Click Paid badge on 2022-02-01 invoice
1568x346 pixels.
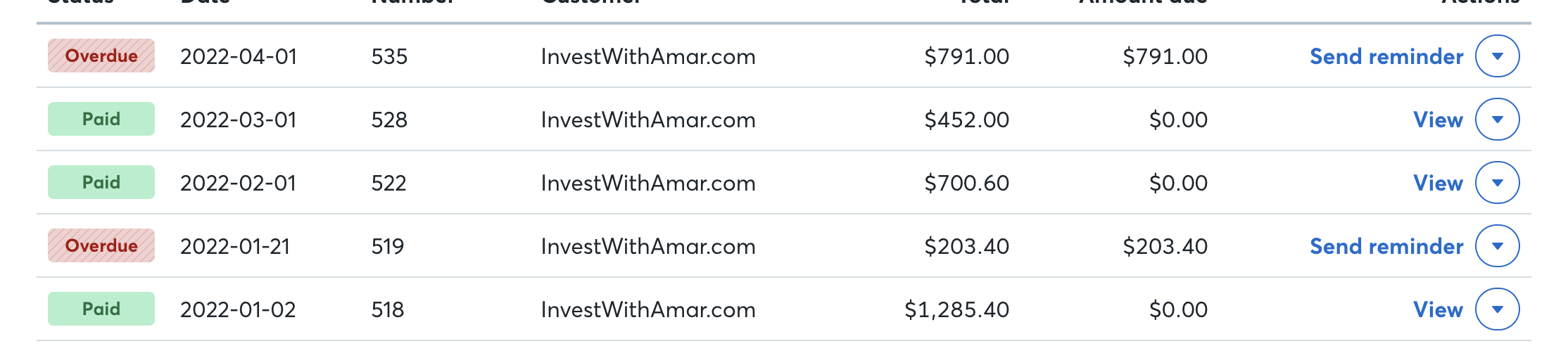[101, 182]
